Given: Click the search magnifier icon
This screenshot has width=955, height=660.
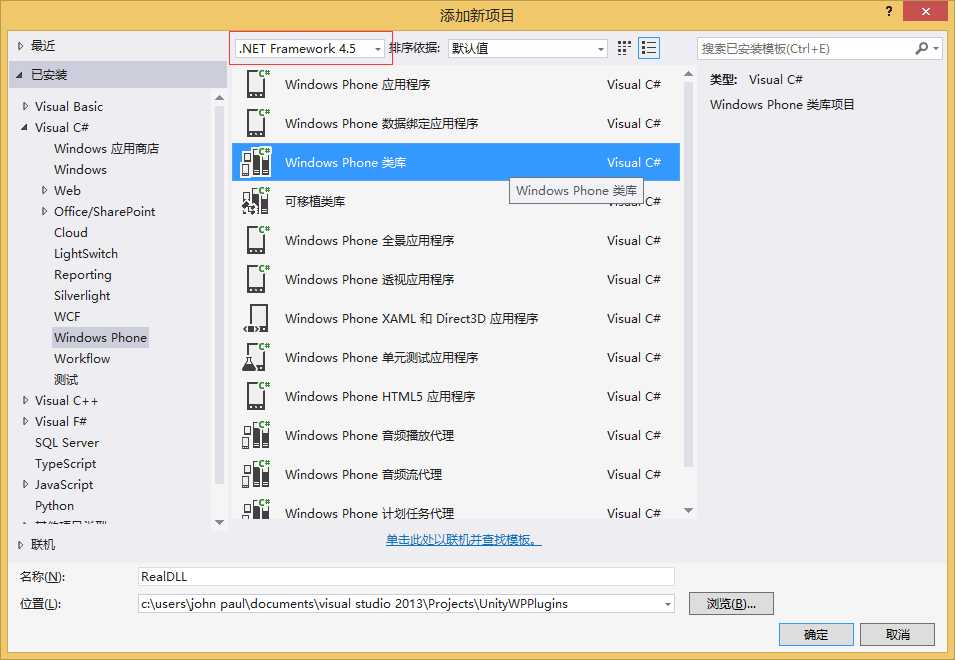Looking at the screenshot, I should pos(922,48).
